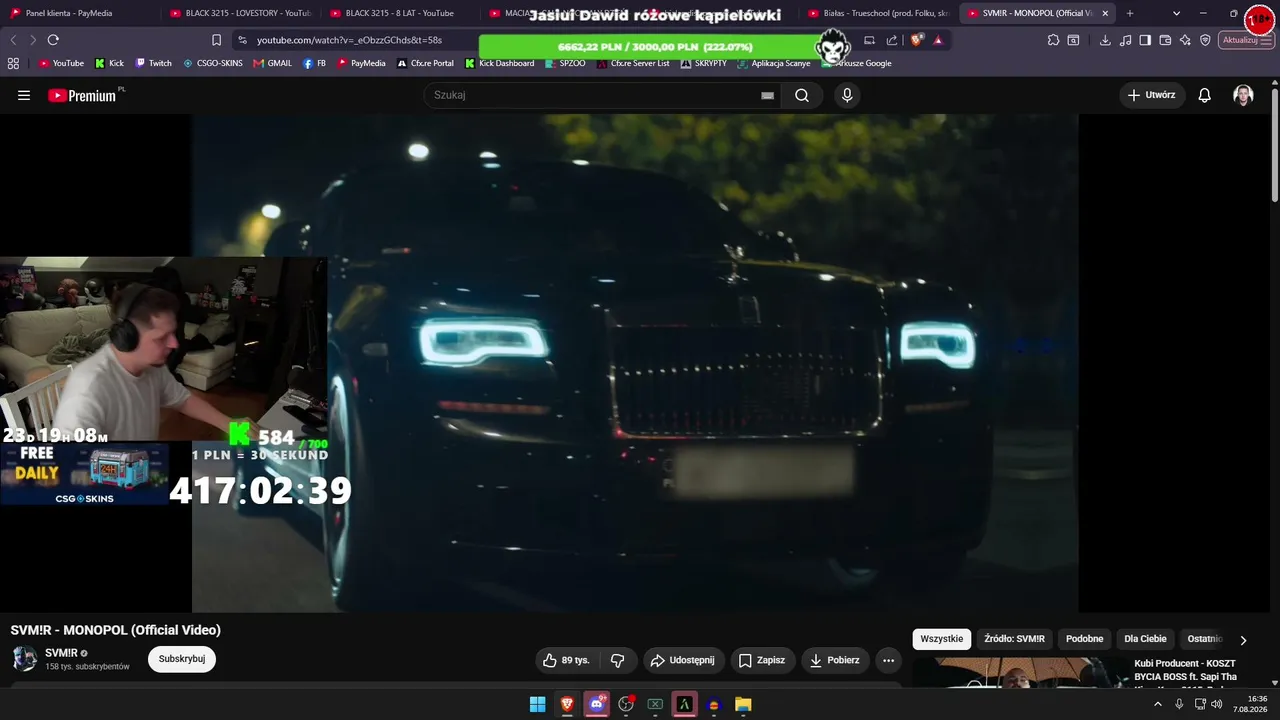Image resolution: width=1280 pixels, height=720 pixels.
Task: Open the tab search dropdown arrow
Action: [x=1176, y=13]
